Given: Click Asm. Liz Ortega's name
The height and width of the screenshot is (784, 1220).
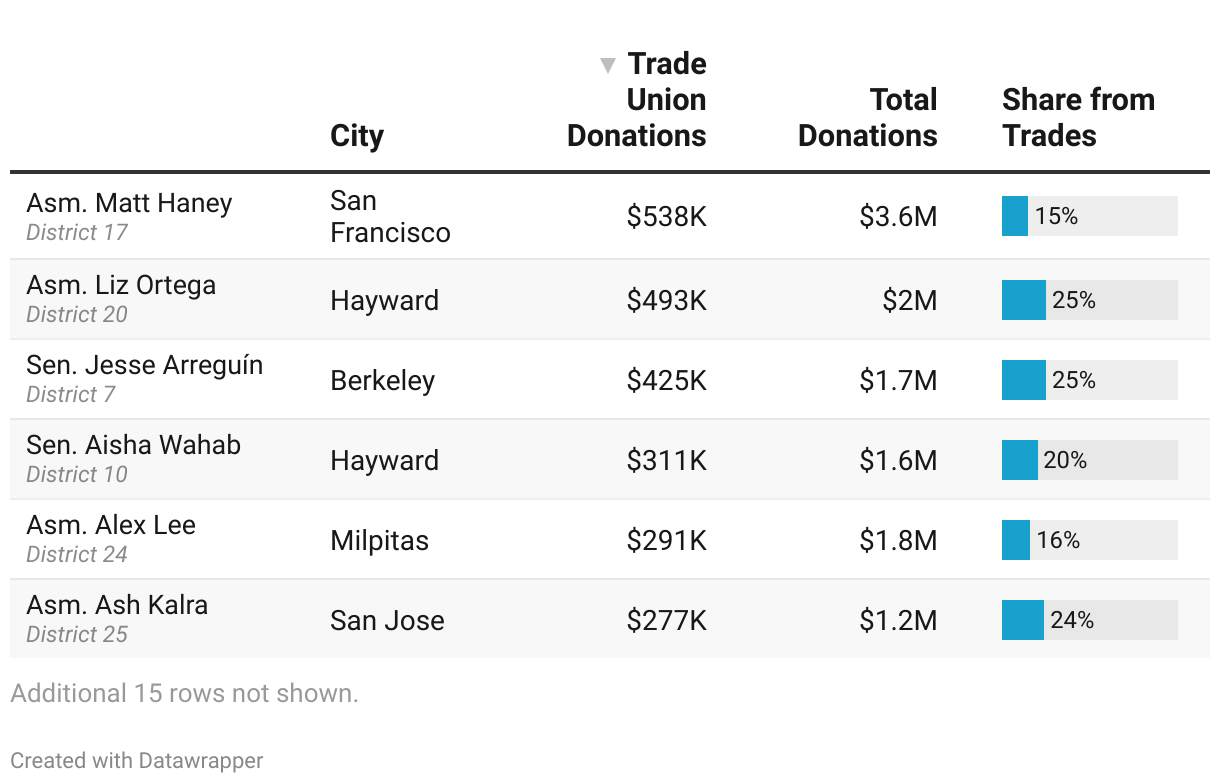Looking at the screenshot, I should (121, 285).
